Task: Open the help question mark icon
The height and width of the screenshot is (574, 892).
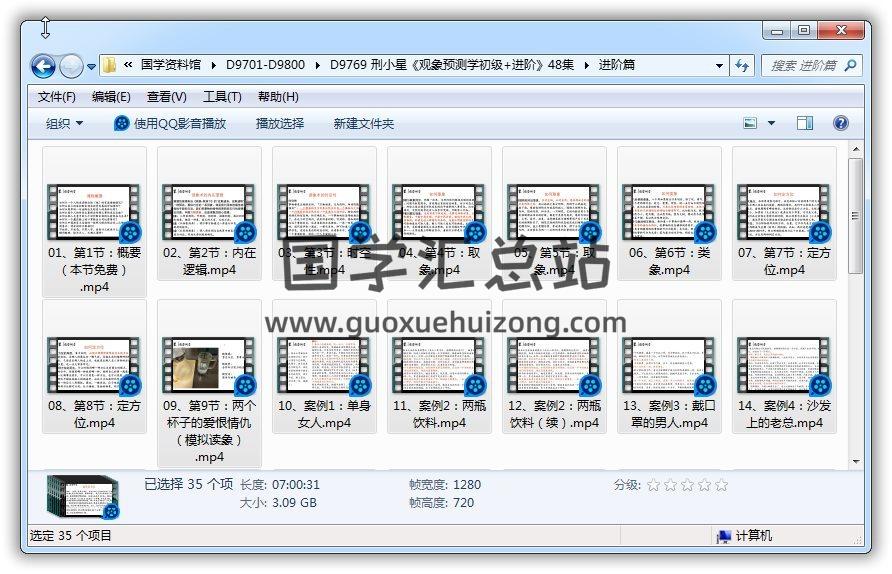Action: [x=841, y=123]
